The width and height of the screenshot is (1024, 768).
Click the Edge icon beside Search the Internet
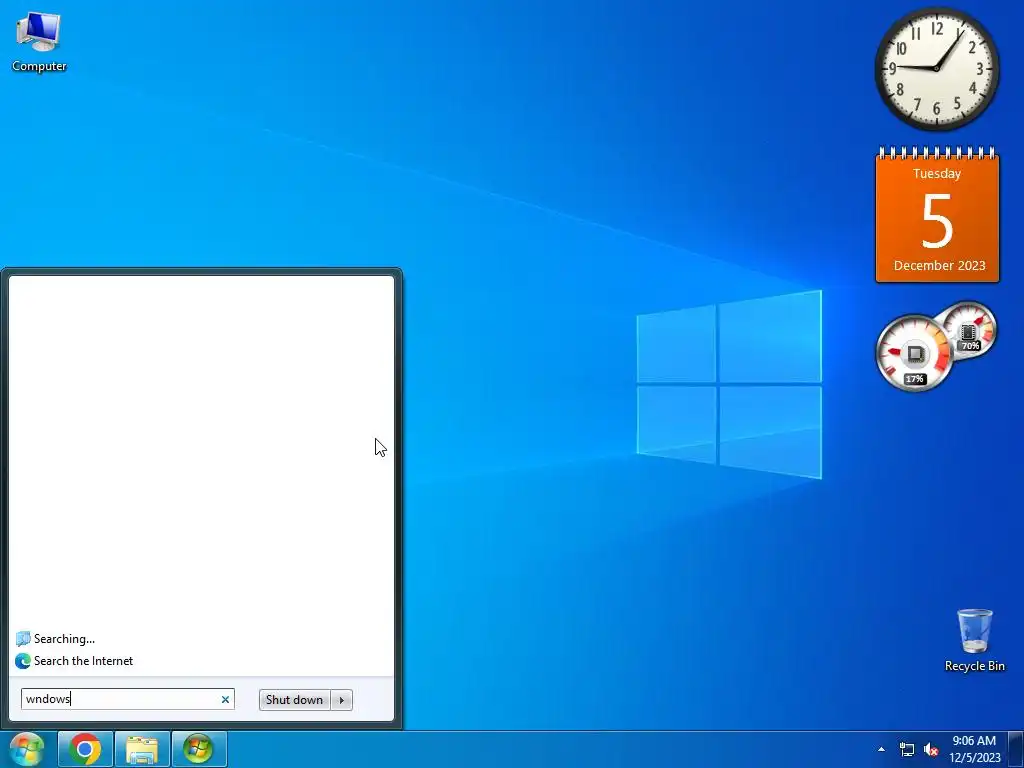point(23,661)
